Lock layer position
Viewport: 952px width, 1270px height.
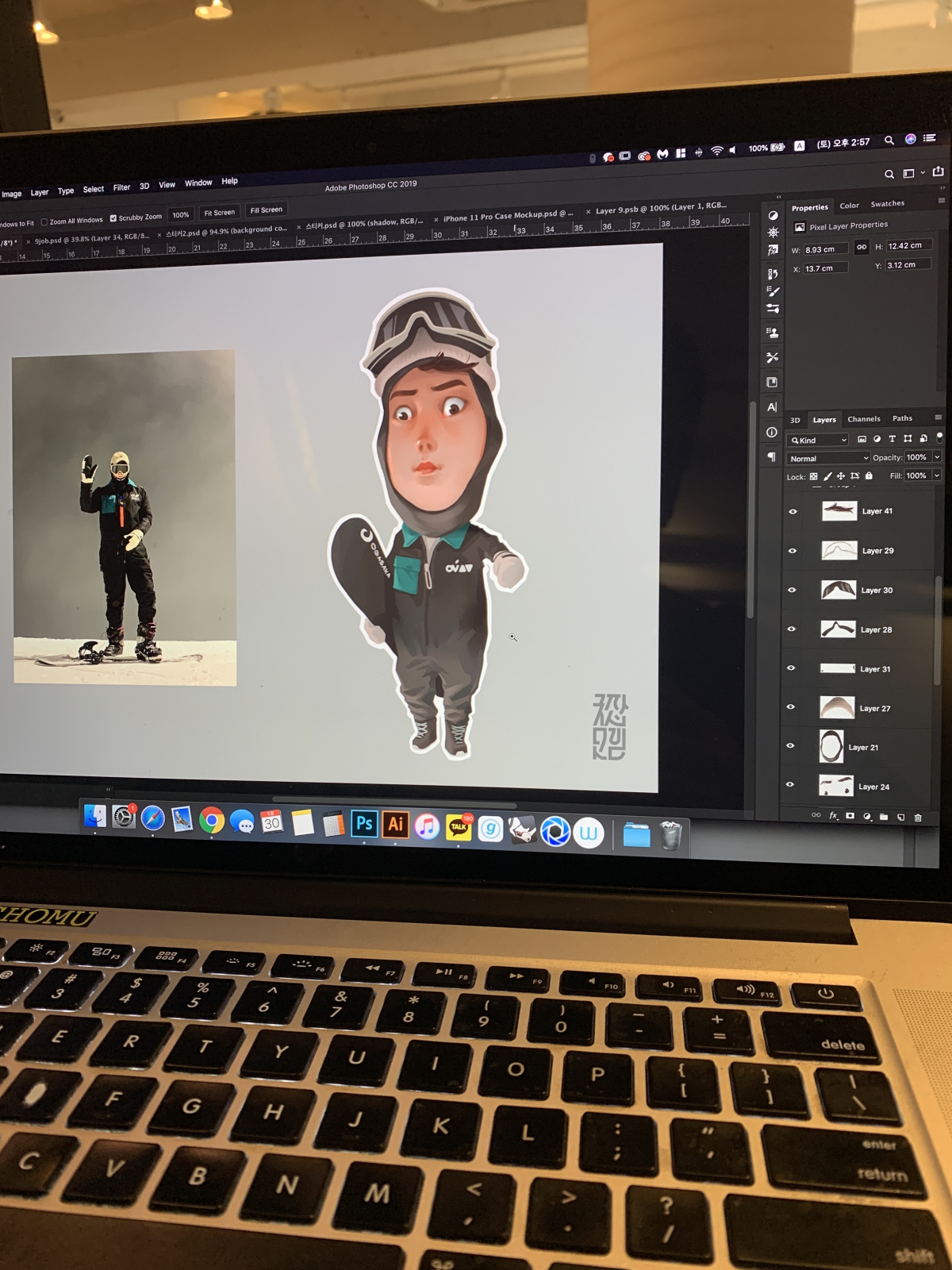pos(841,476)
